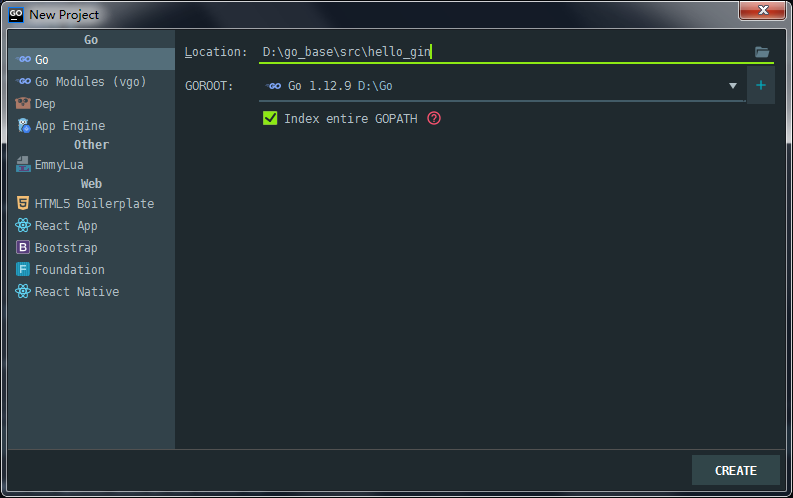This screenshot has width=793, height=498.
Task: Choose Bootstrap project type
Action: [91, 247]
